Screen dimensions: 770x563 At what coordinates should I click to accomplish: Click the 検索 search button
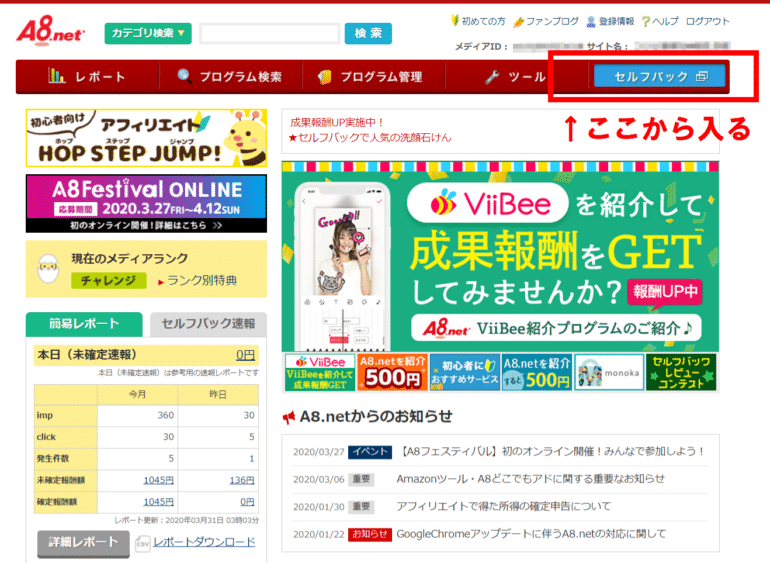tap(368, 33)
